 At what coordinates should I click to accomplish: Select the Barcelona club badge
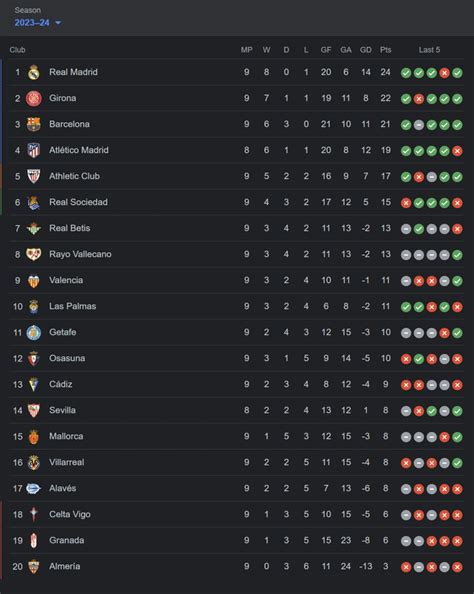(34, 124)
